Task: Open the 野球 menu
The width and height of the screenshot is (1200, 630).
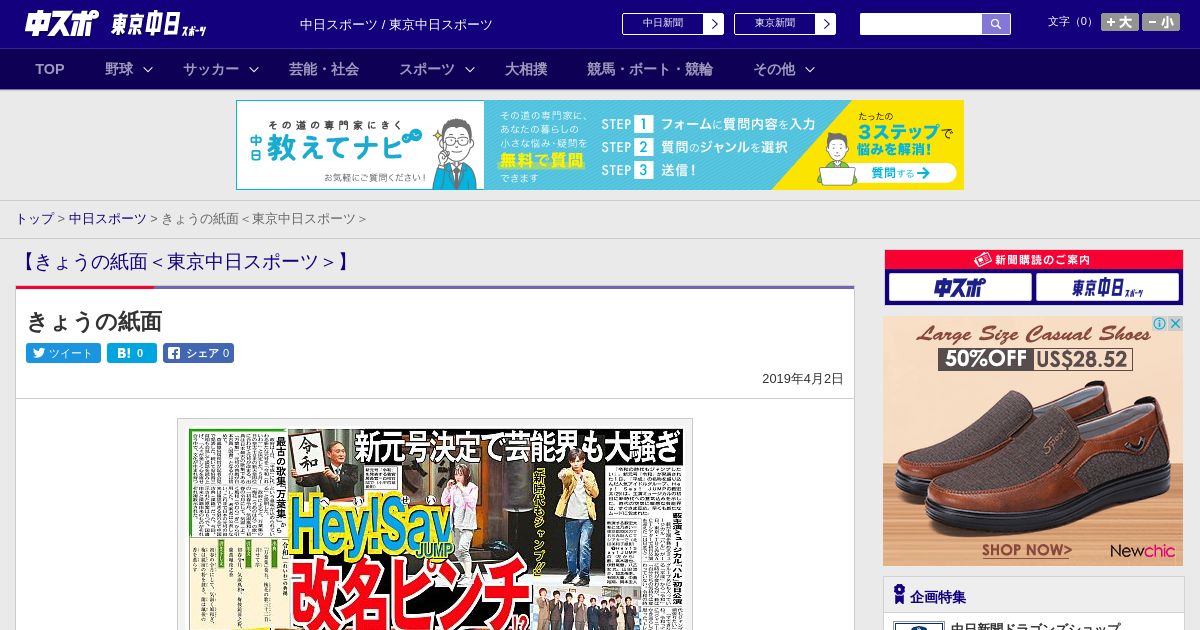Action: pos(119,69)
